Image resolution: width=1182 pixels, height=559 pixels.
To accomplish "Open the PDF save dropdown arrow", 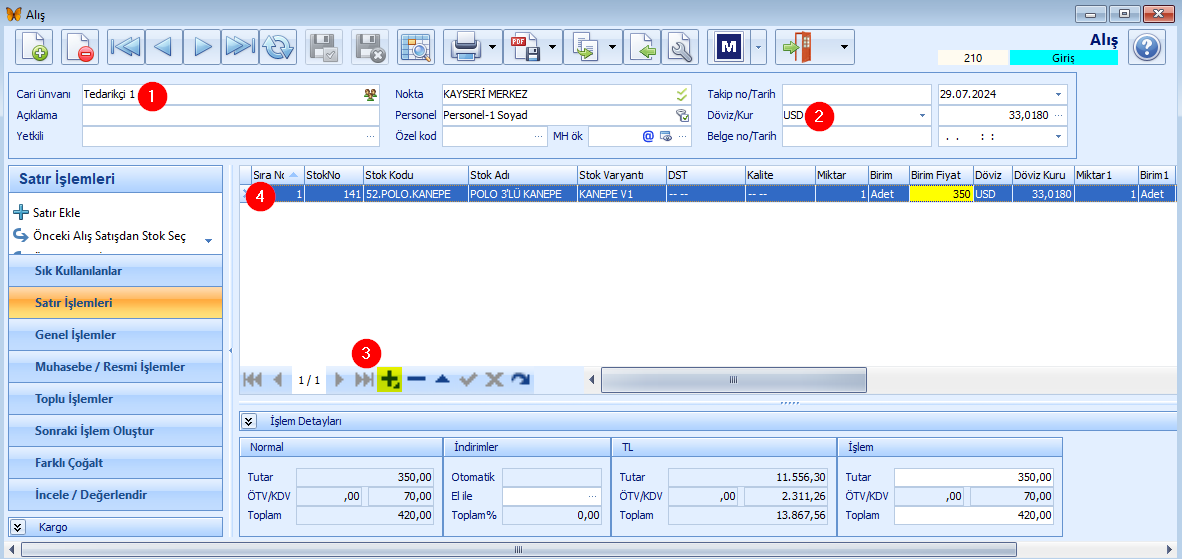I will 553,48.
